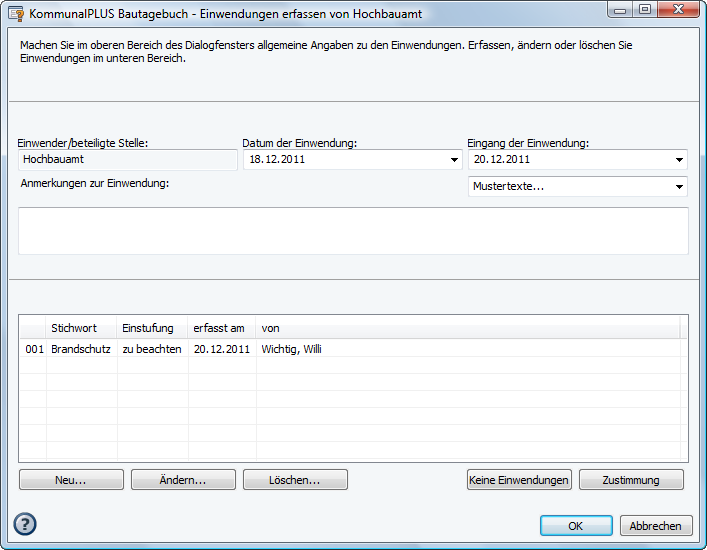This screenshot has height=550, width=707.
Task: Click the Zustimmung button
Action: (631, 480)
